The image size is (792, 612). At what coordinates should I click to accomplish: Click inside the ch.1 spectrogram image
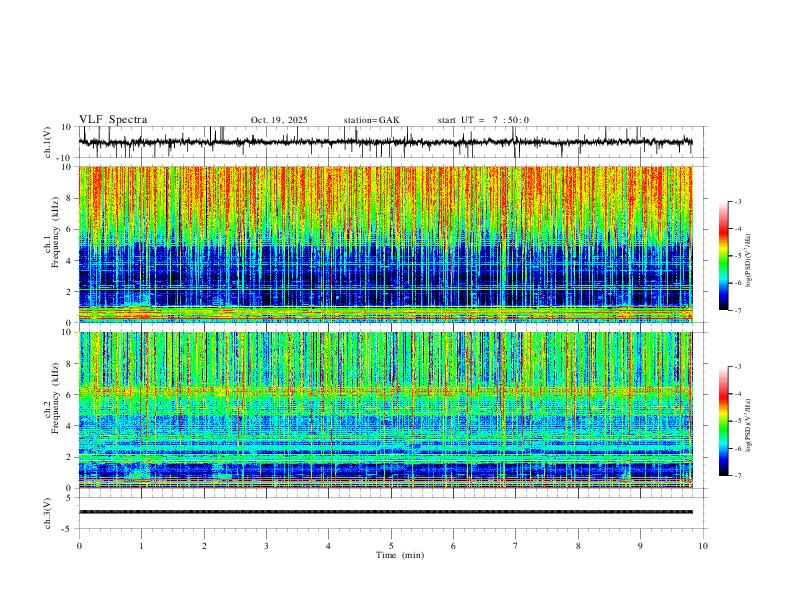pos(385,244)
